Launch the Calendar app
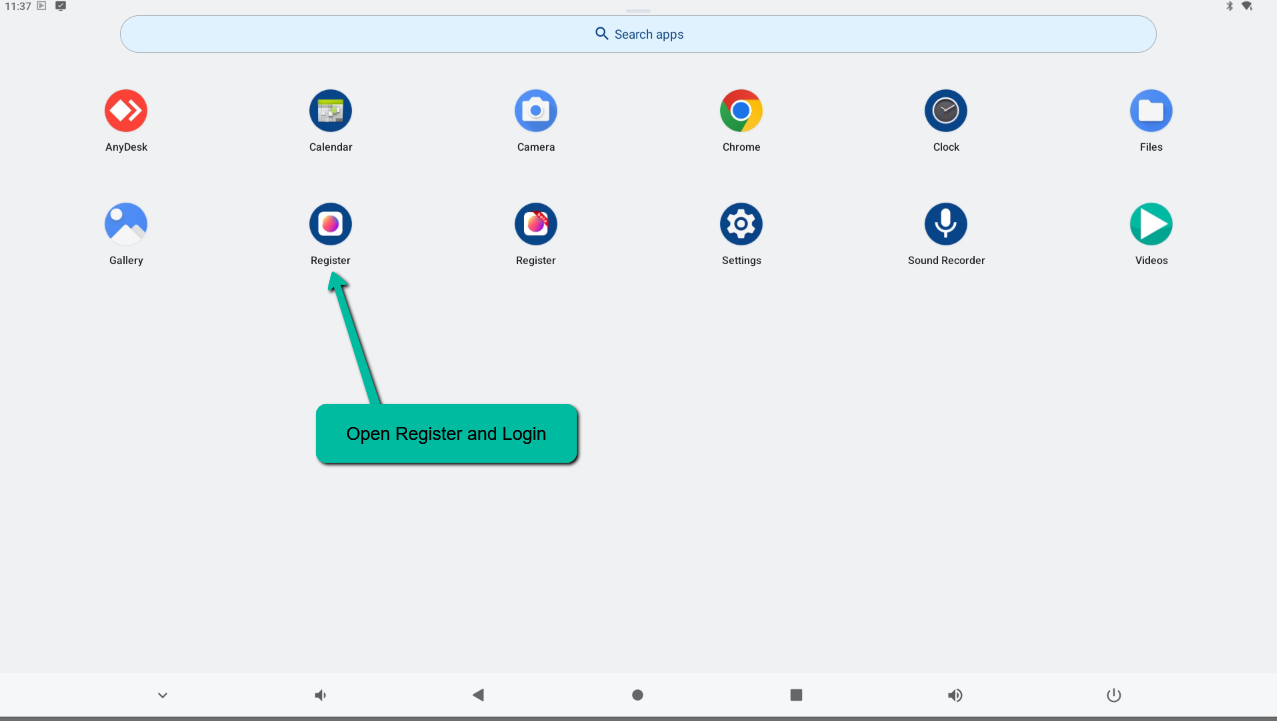This screenshot has height=721, width=1277. tap(330, 111)
